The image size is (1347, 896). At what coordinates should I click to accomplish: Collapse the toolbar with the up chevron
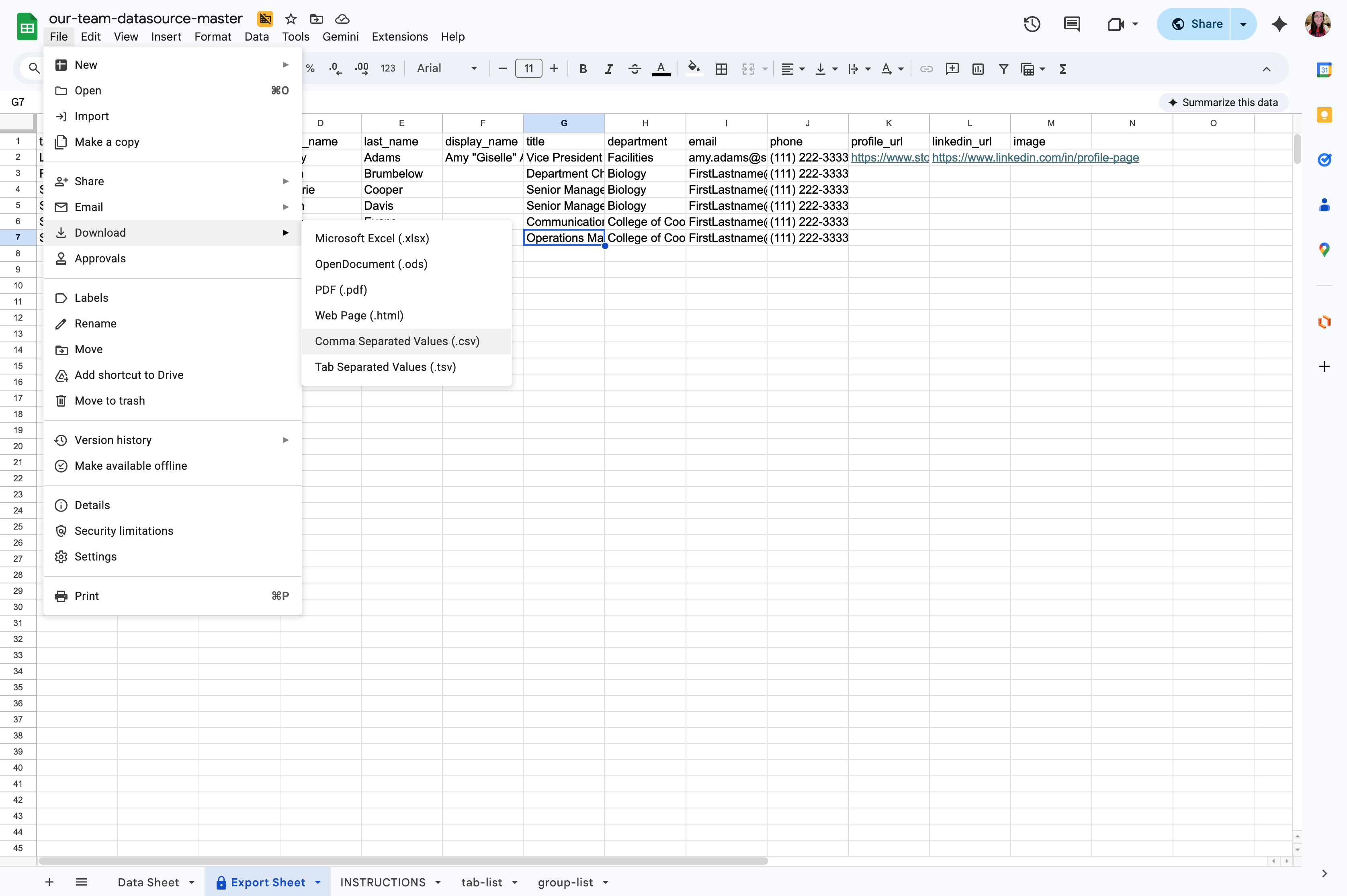point(1267,69)
